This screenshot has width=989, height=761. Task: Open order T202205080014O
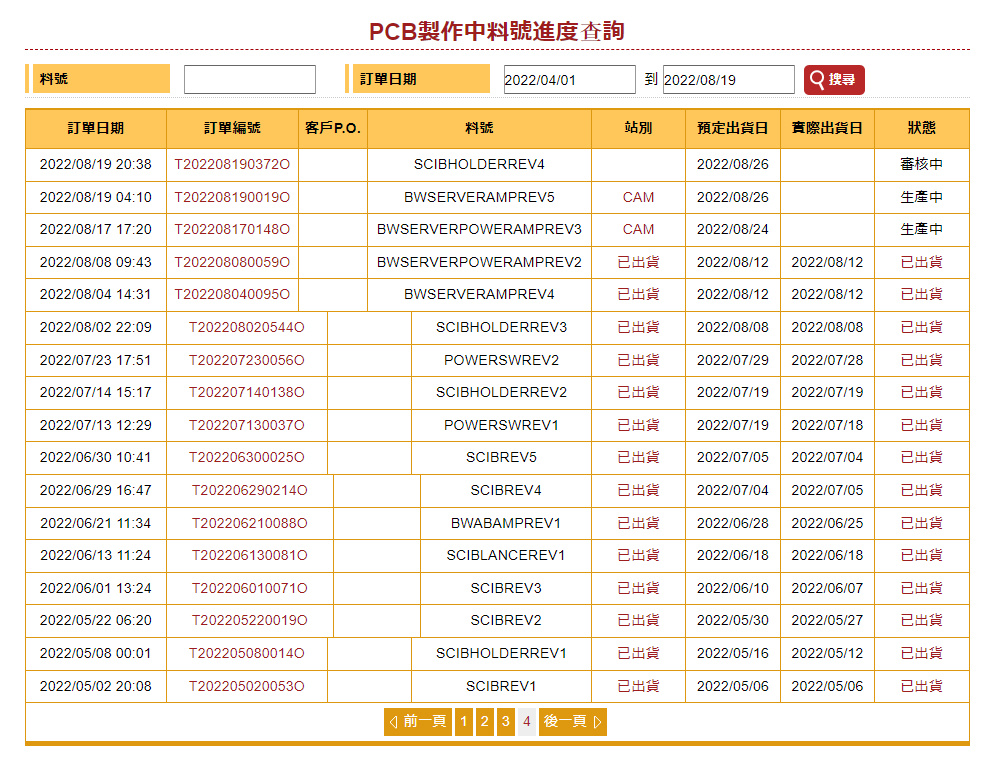click(247, 653)
